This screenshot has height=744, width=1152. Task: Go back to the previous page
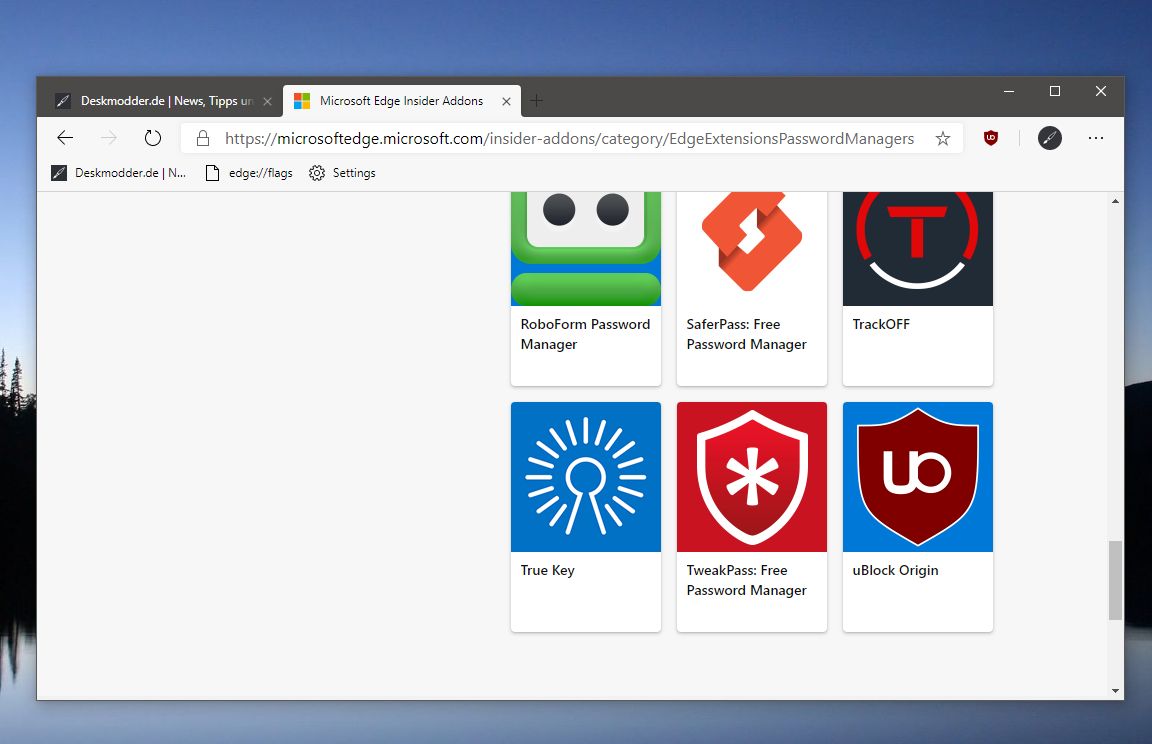[65, 137]
